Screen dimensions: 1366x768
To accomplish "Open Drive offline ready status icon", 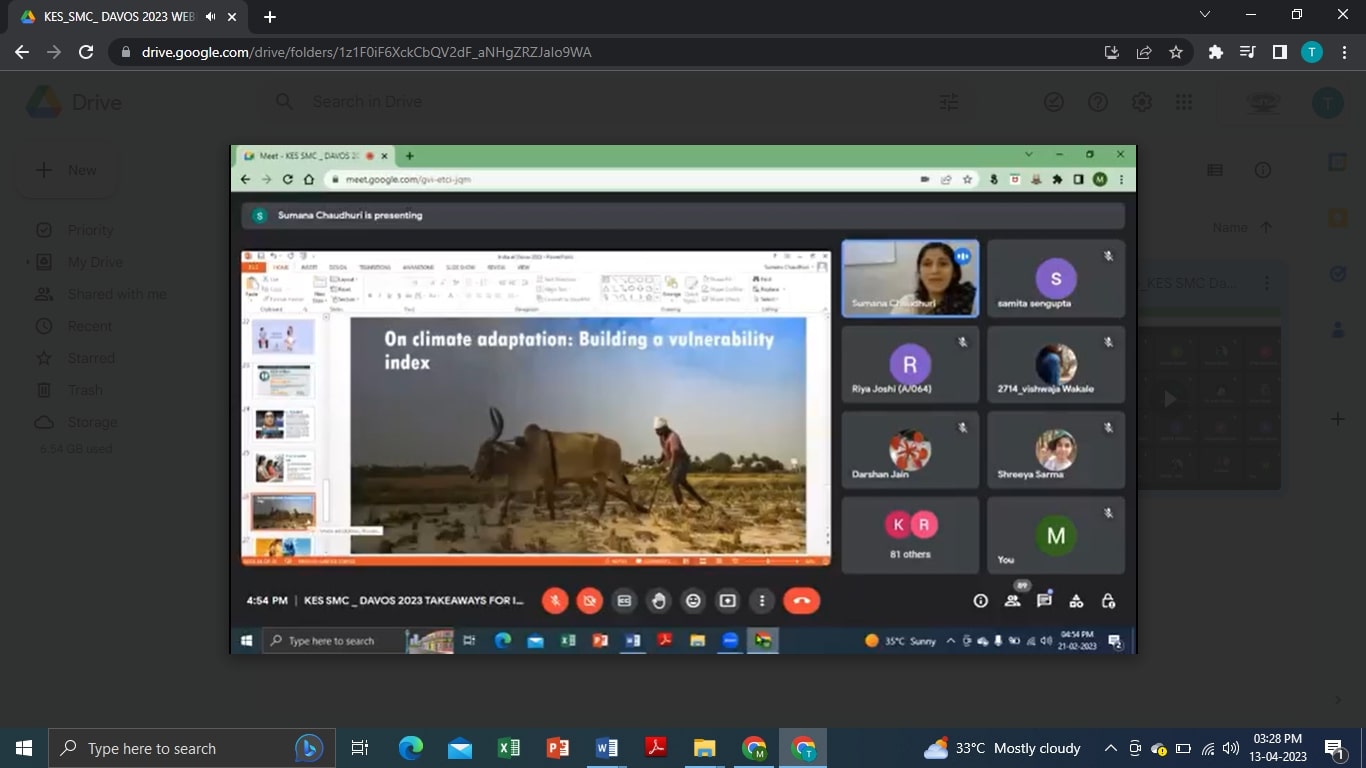I will coord(1054,102).
